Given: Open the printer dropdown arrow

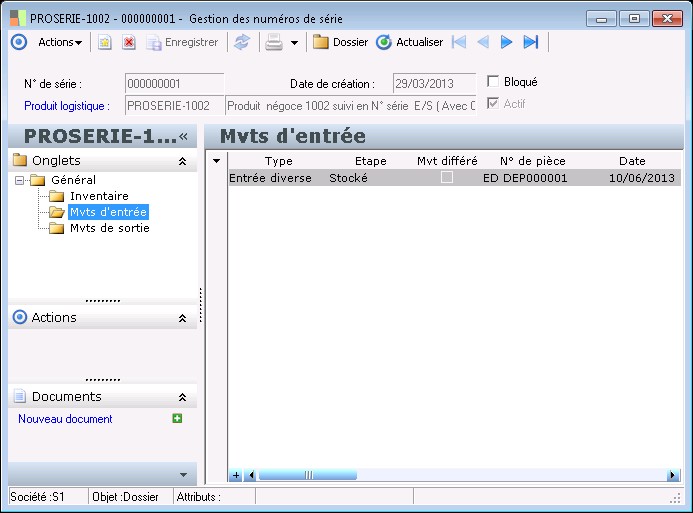Looking at the screenshot, I should click(294, 43).
